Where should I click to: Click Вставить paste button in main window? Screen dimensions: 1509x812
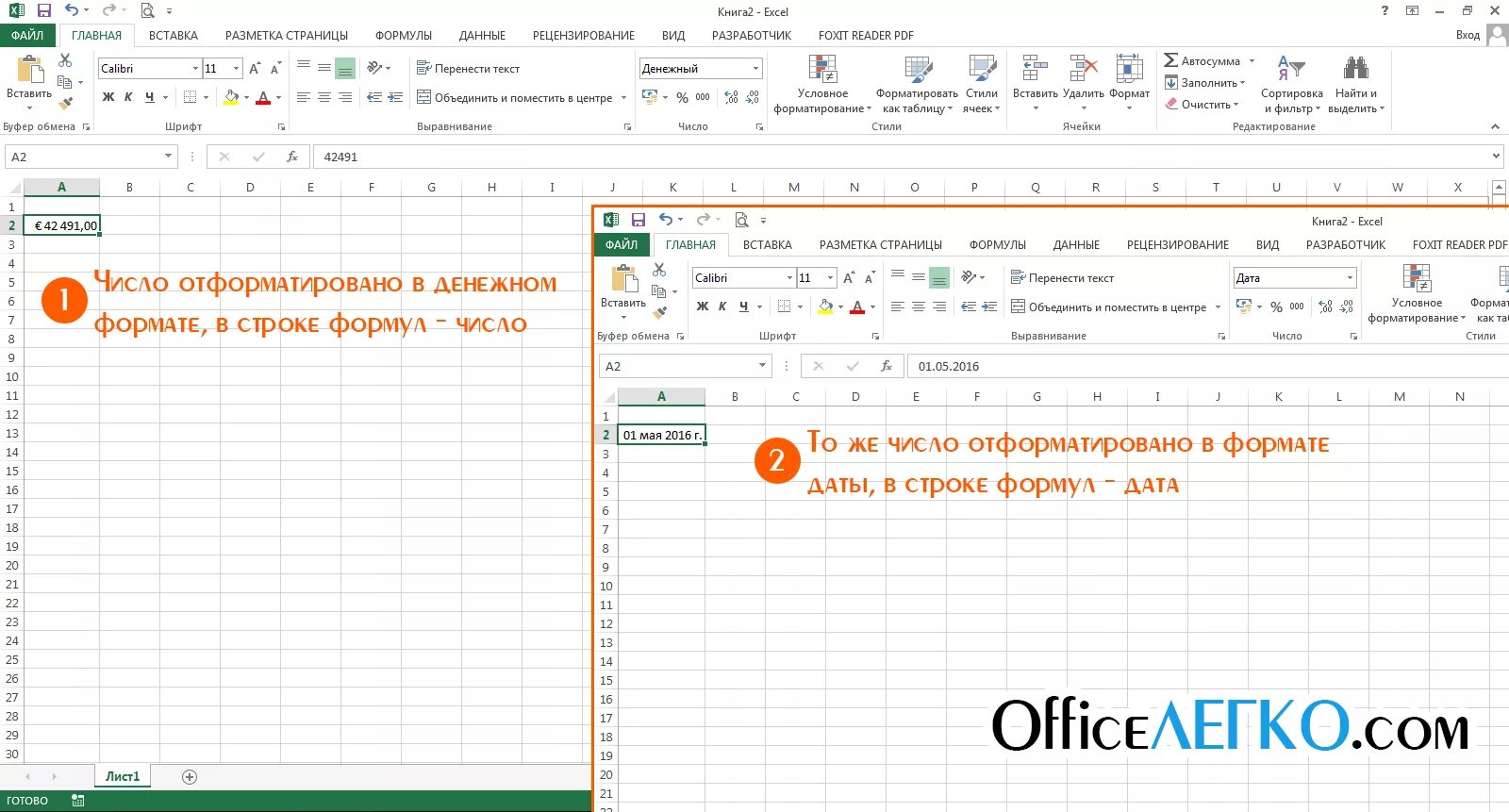pos(29,82)
